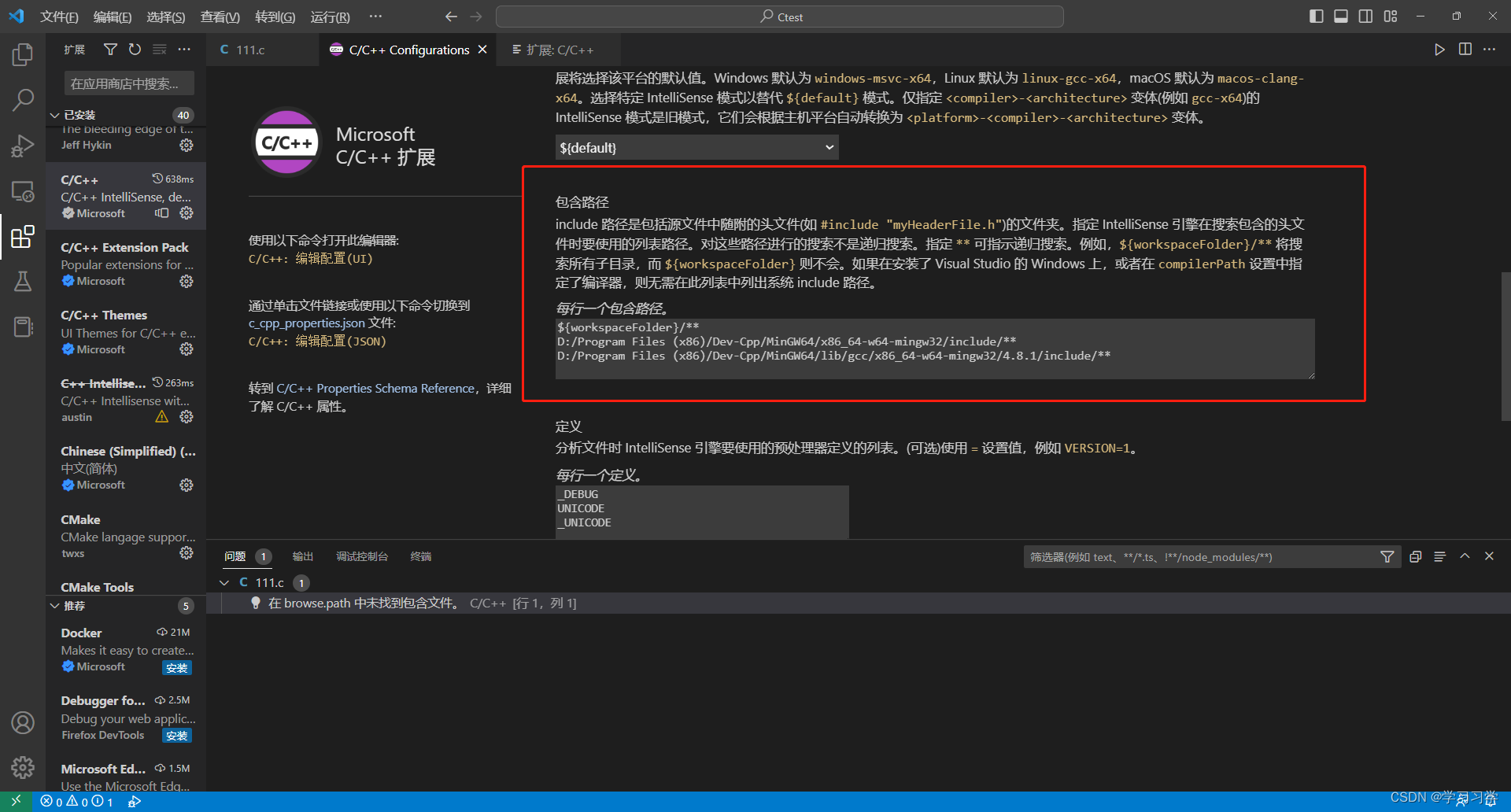Click warning icon on C++ Intellisense extension
Viewport: 1511px width, 812px height.
161,417
